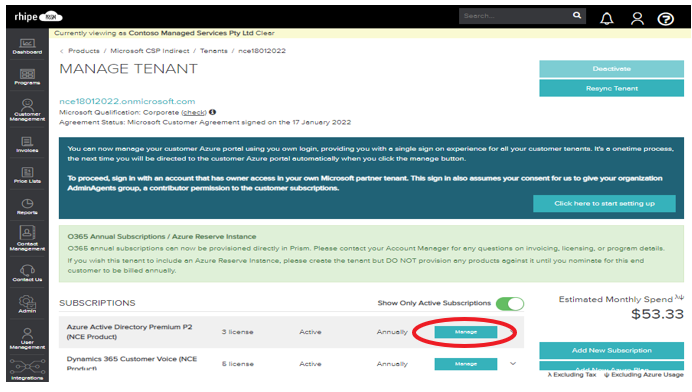This screenshot has height=392, width=692.
Task: Go to Microsoft CSP Indirect breadcrumb
Action: coord(150,51)
